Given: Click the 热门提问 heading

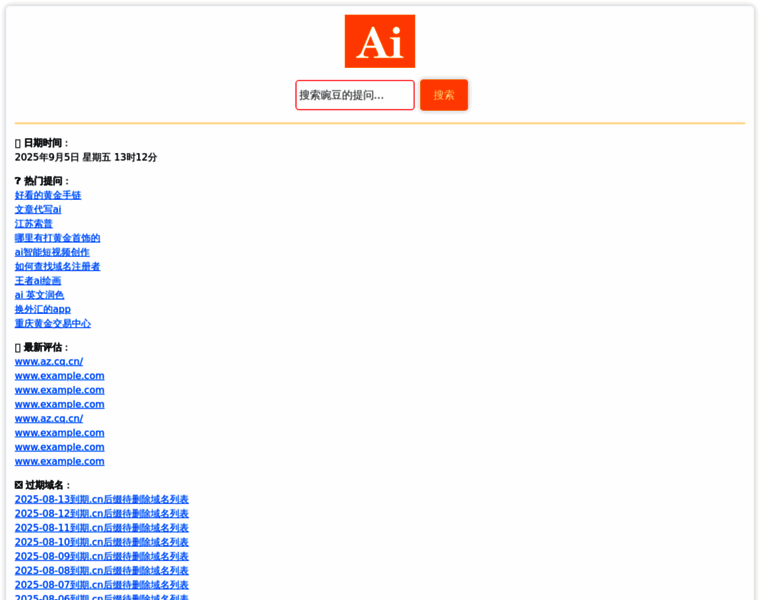Looking at the screenshot, I should tap(43, 181).
